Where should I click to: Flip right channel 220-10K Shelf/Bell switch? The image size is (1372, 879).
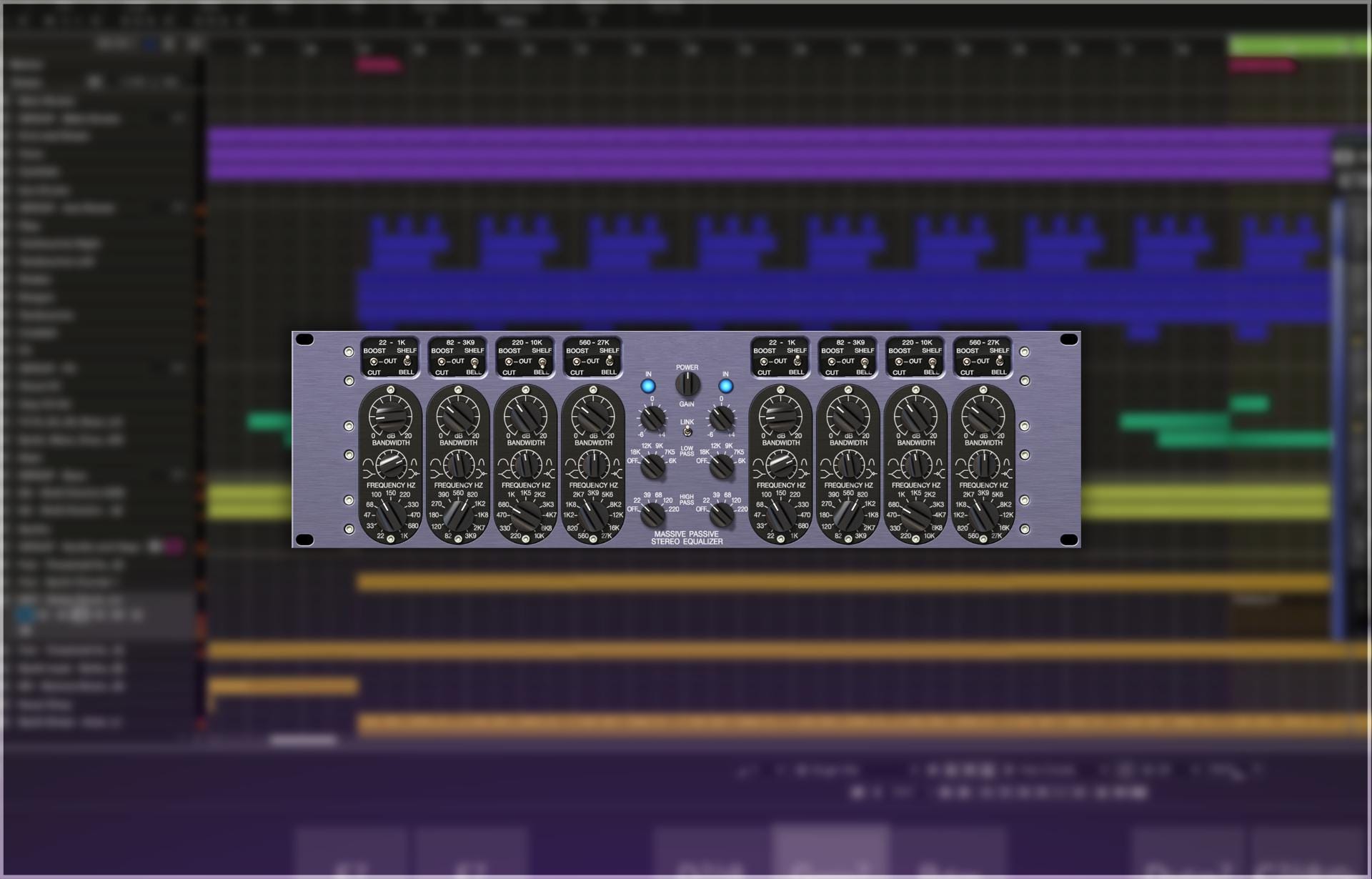(933, 362)
